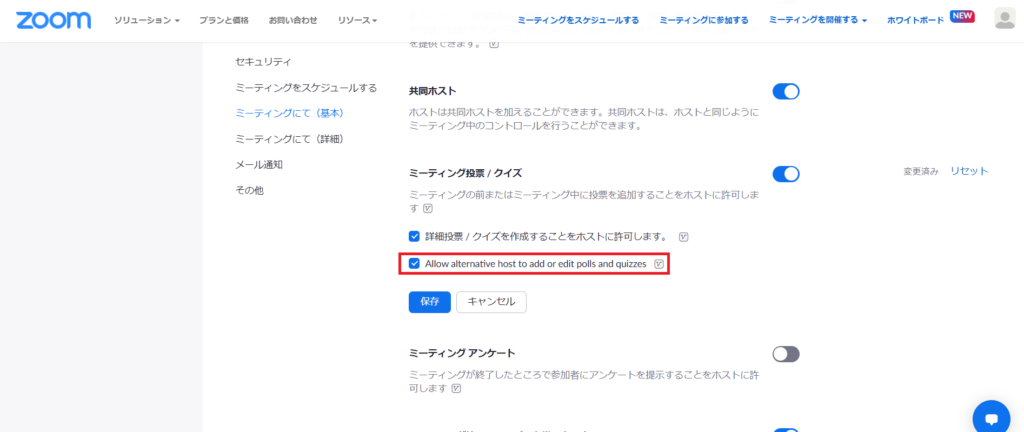This screenshot has height=432, width=1024.
Task: Expand the ソリューション dropdown menu
Action: pyautogui.click(x=146, y=20)
